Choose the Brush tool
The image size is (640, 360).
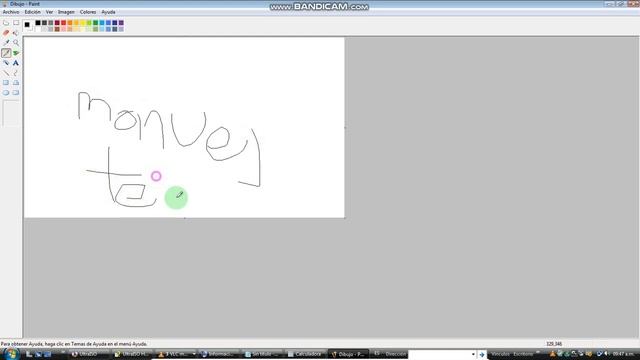point(16,53)
